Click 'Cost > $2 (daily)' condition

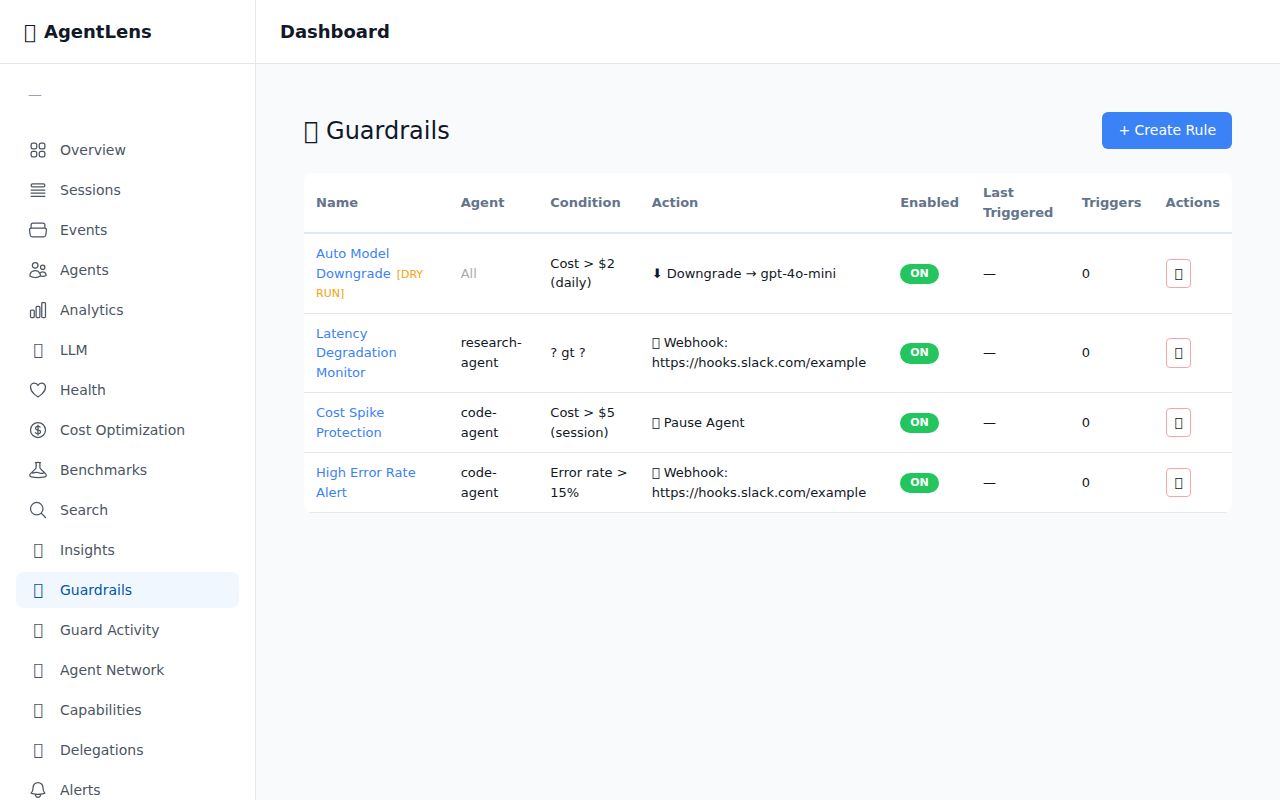pos(582,273)
